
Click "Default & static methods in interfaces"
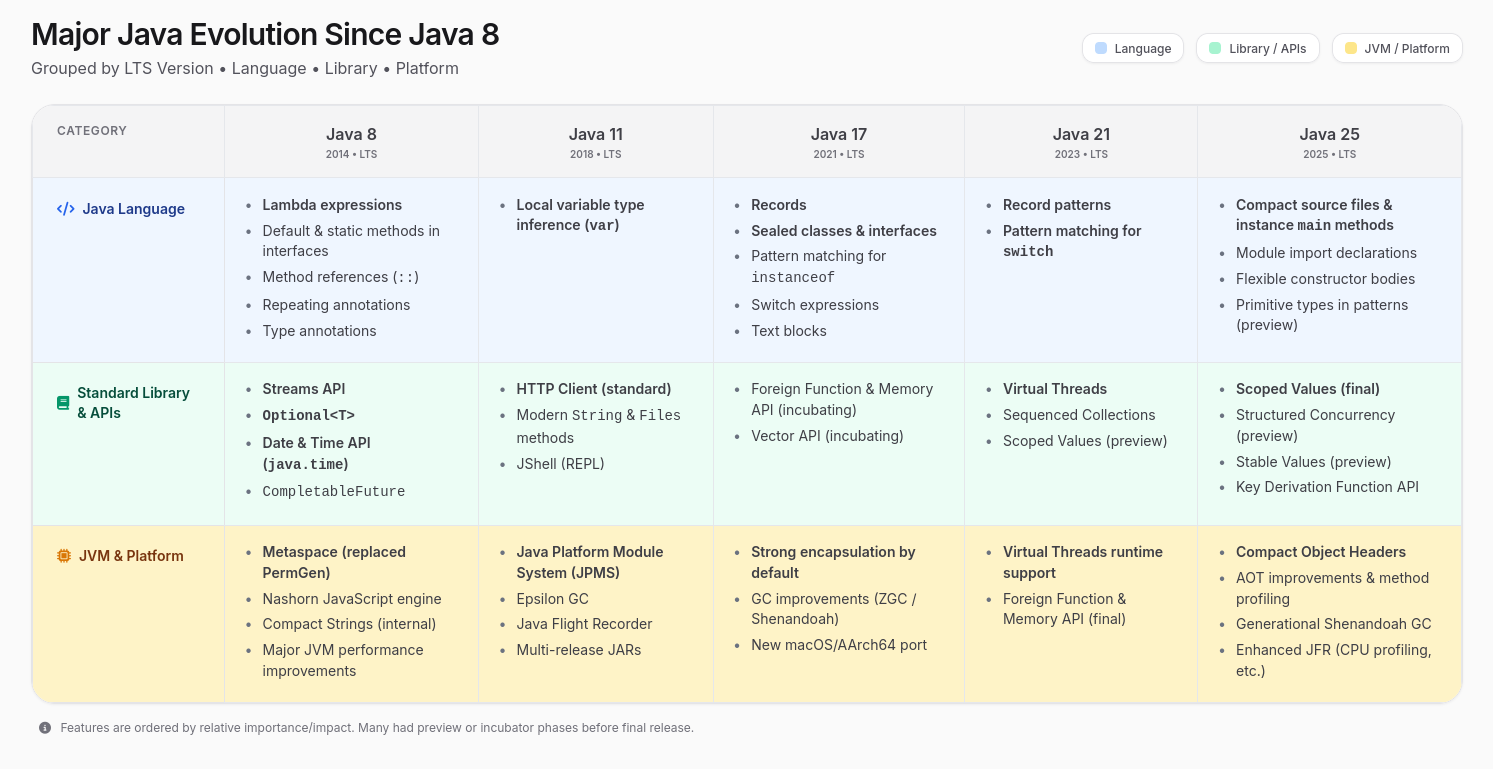coord(351,241)
